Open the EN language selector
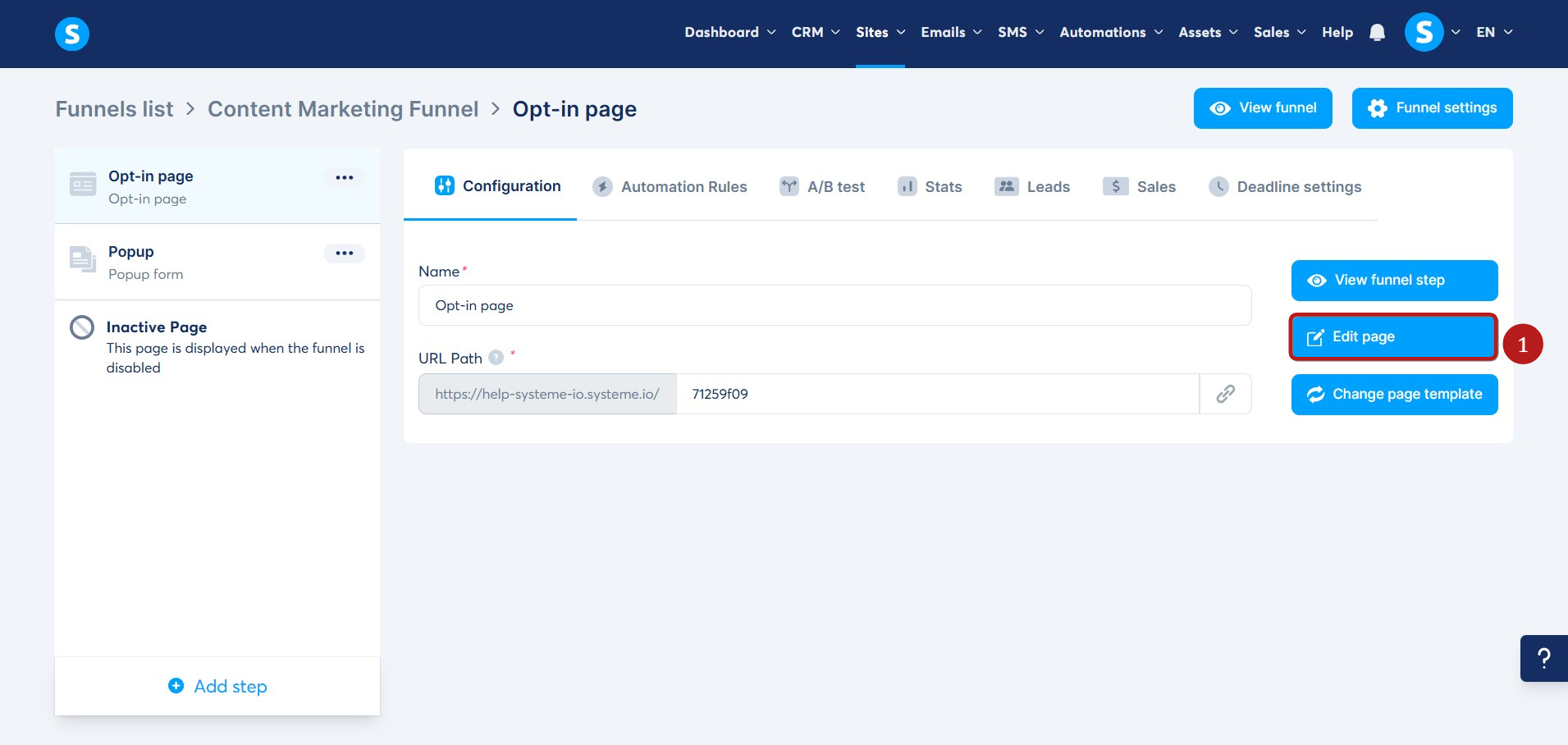The width and height of the screenshot is (1568, 745). [x=1494, y=32]
